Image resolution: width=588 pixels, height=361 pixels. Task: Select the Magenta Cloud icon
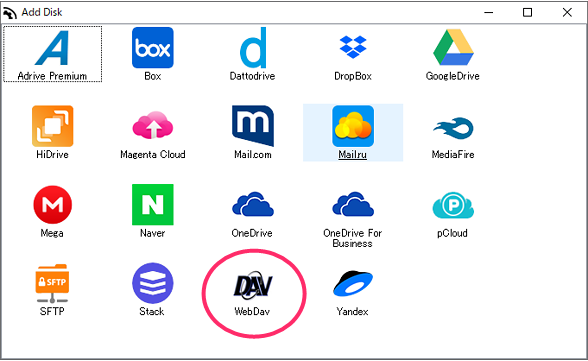153,126
